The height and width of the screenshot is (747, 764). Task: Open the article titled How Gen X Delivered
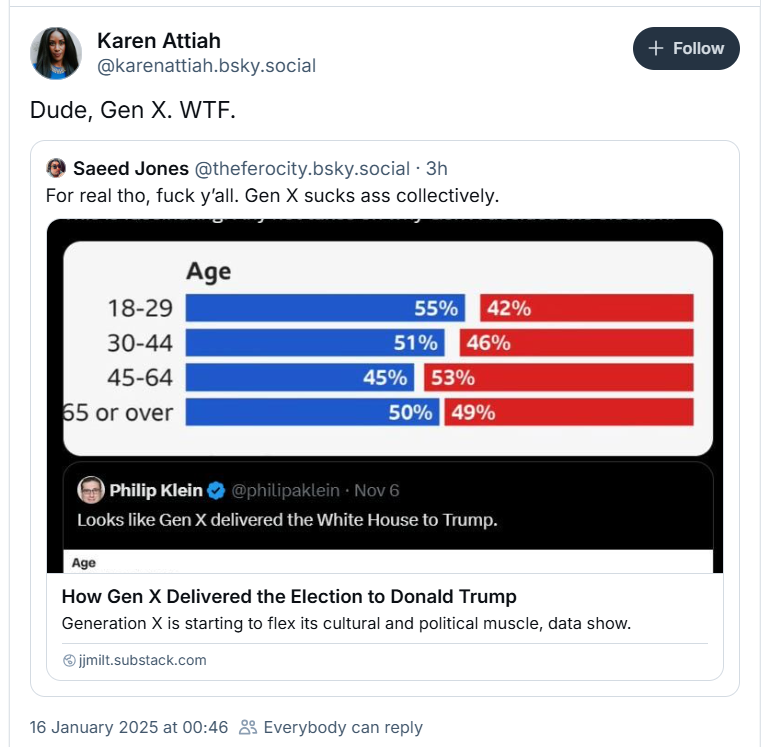(289, 596)
